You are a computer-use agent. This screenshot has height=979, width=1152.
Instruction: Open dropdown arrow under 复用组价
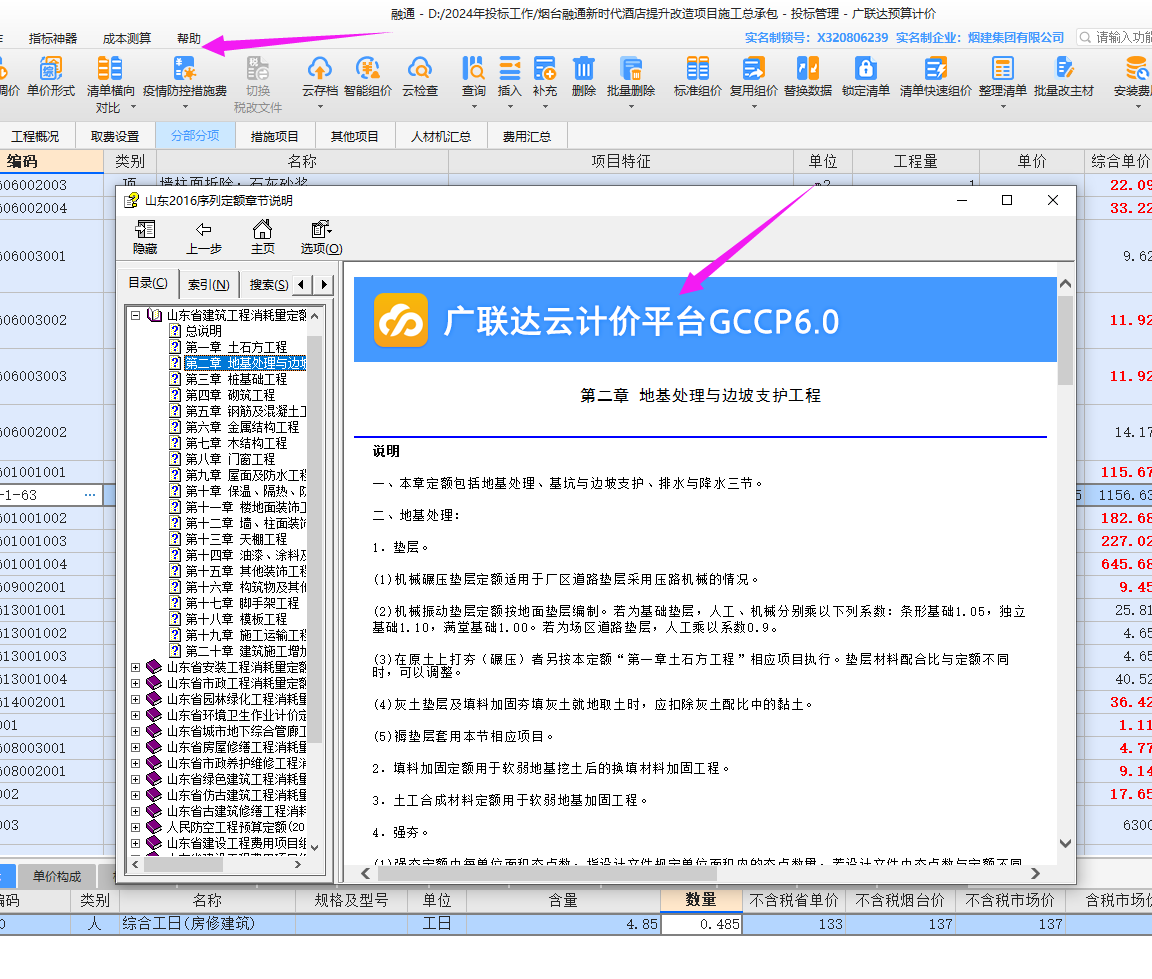[x=753, y=107]
